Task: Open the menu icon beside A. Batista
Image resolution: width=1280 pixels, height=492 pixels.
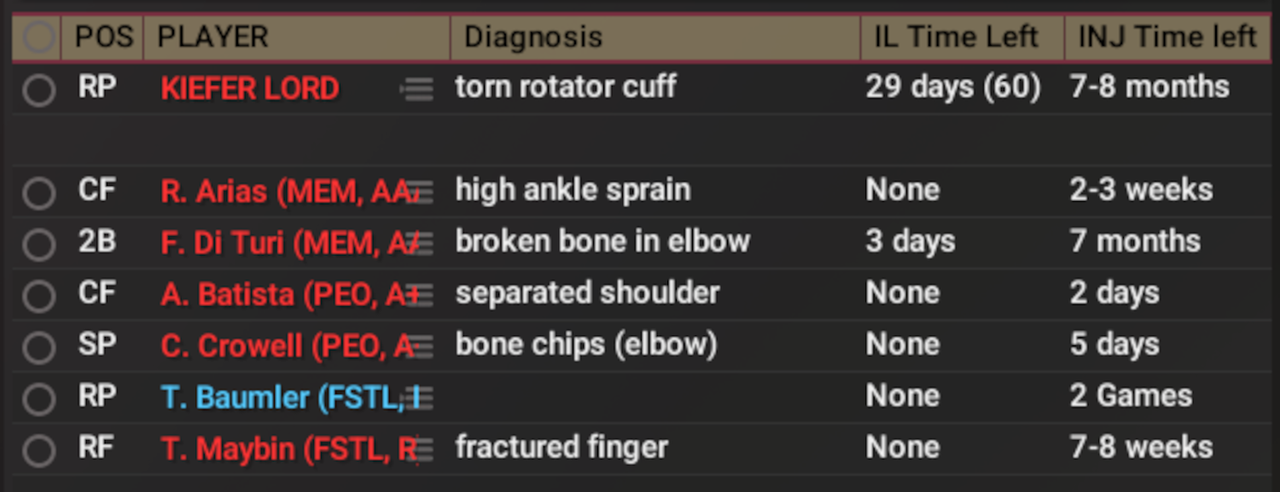Action: click(x=421, y=295)
